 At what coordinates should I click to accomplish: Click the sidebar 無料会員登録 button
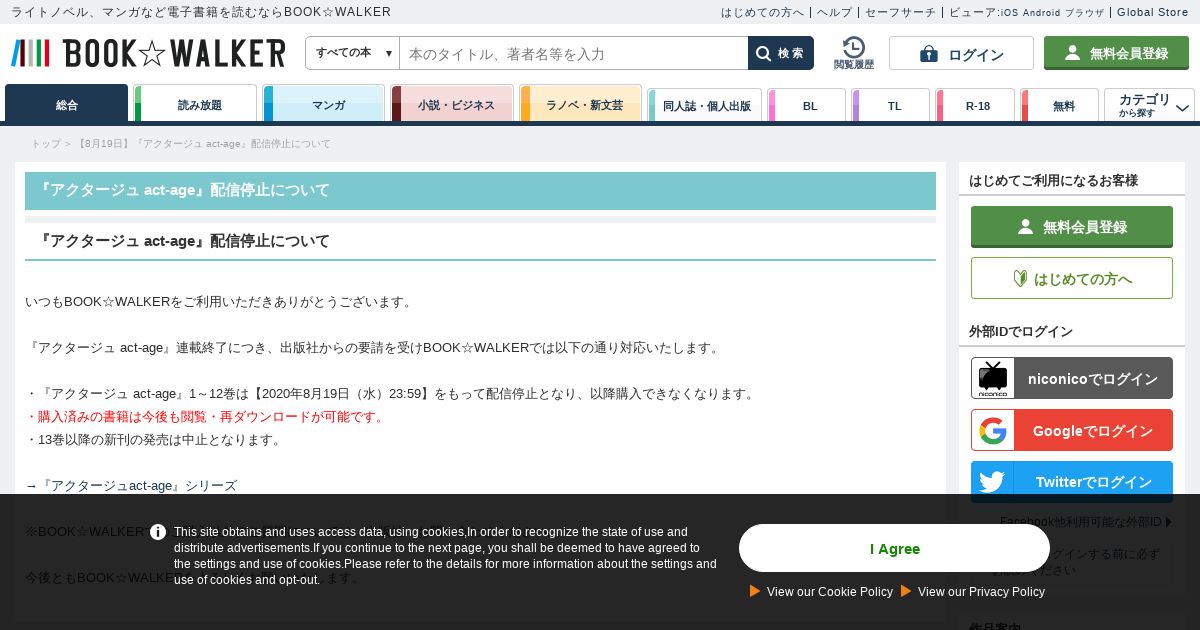point(1072,227)
